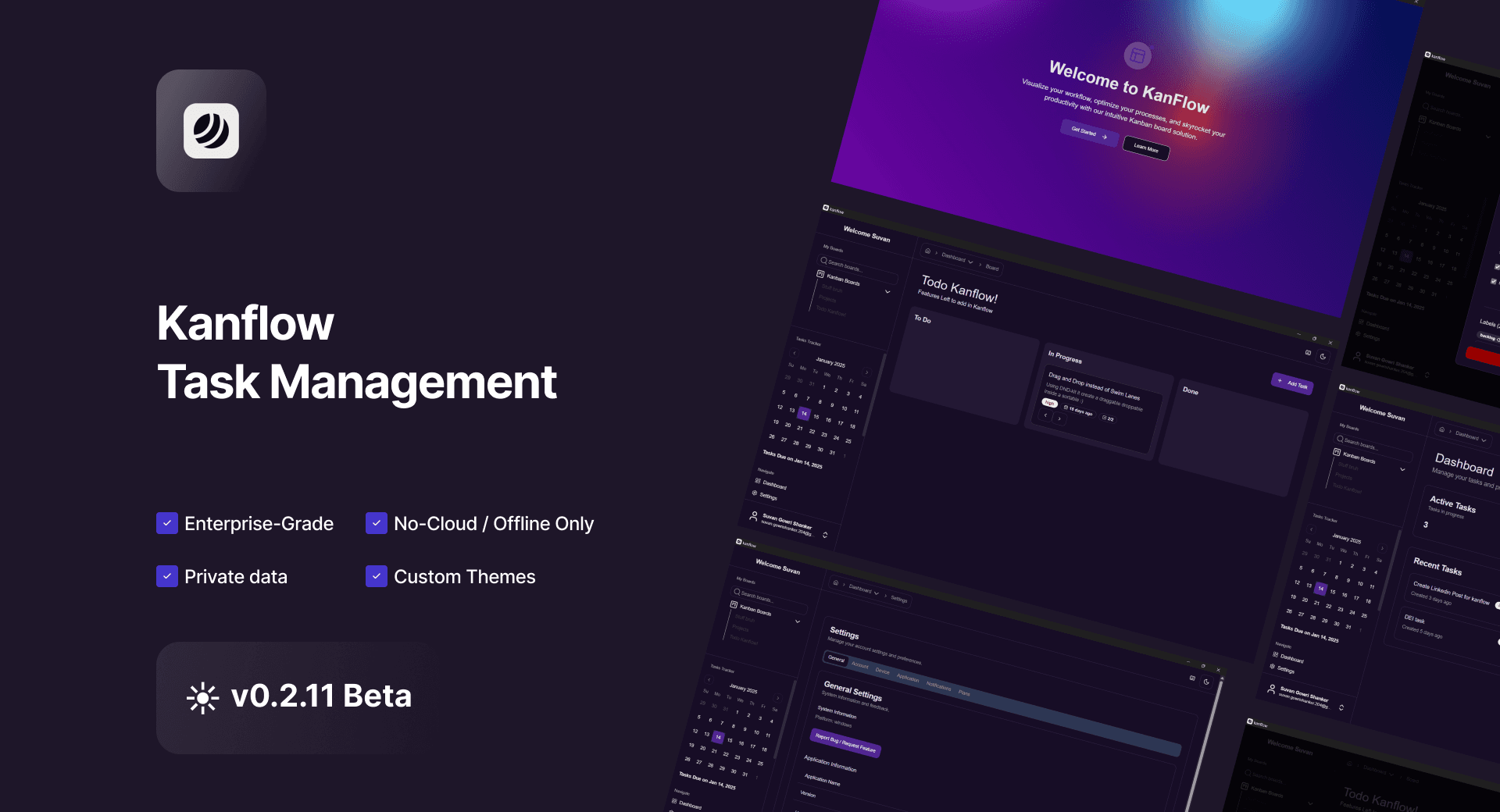Click the Kanban Boards icon in the Settings window sidebar

pyautogui.click(x=734, y=604)
